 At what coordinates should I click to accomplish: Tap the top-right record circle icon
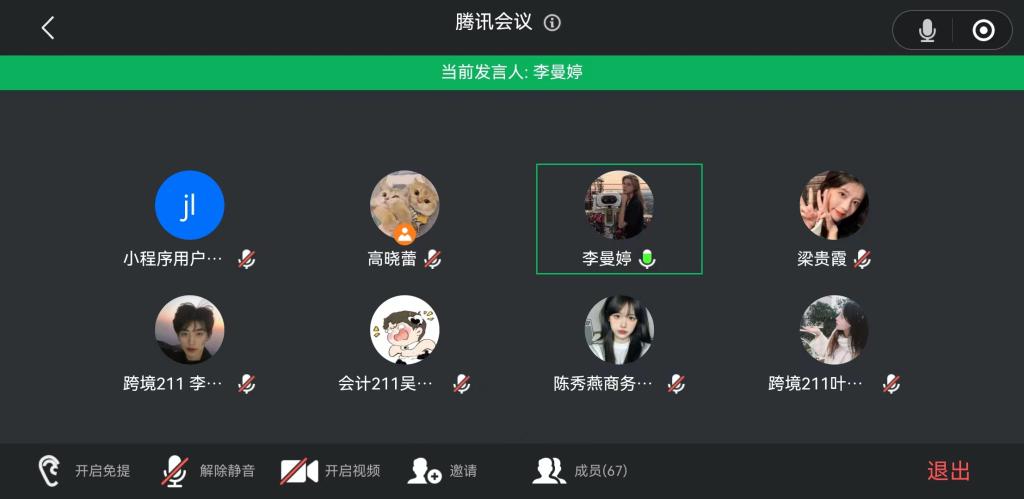click(x=983, y=30)
